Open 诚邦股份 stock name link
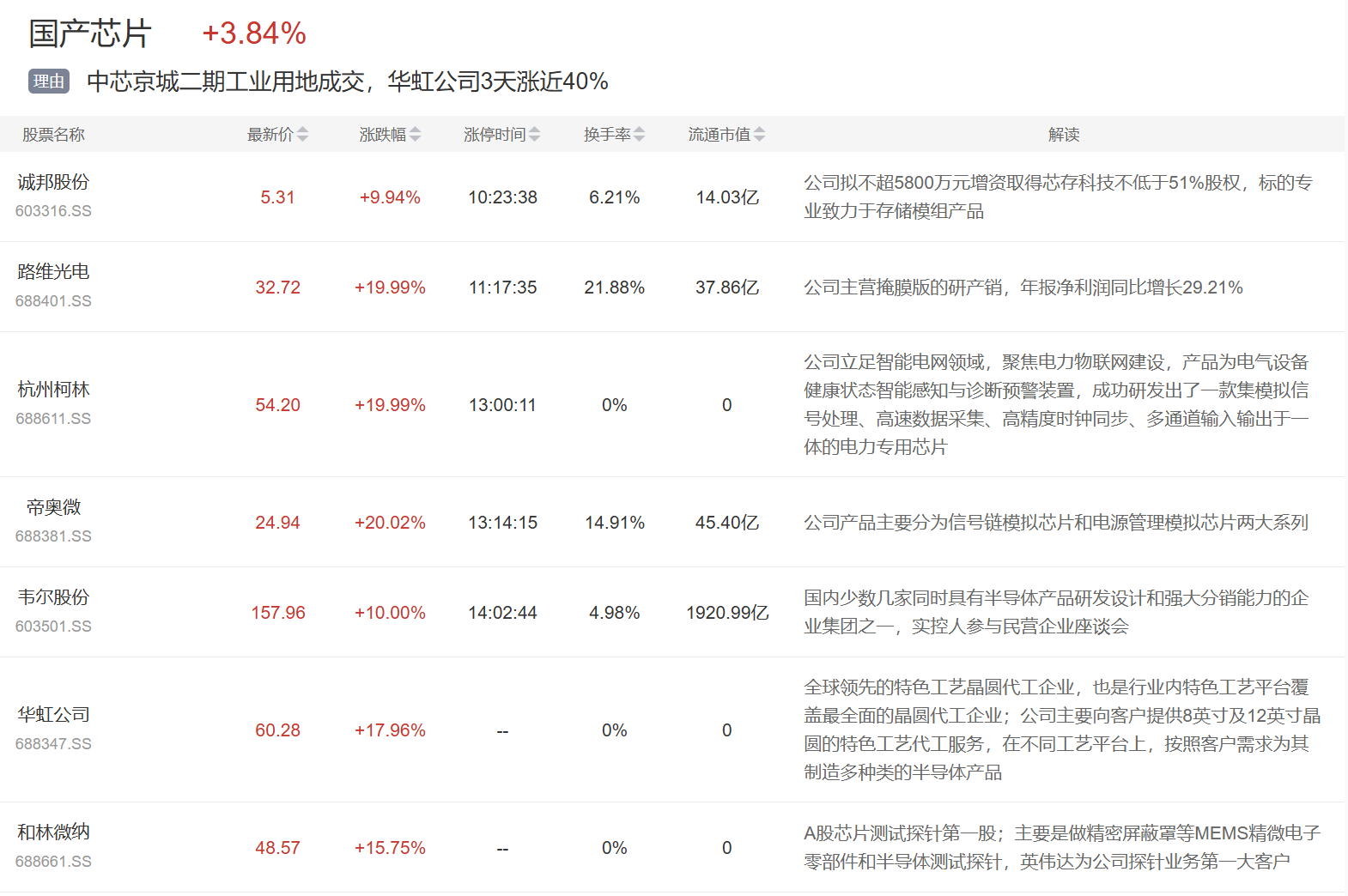The height and width of the screenshot is (896, 1348). pyautogui.click(x=53, y=182)
